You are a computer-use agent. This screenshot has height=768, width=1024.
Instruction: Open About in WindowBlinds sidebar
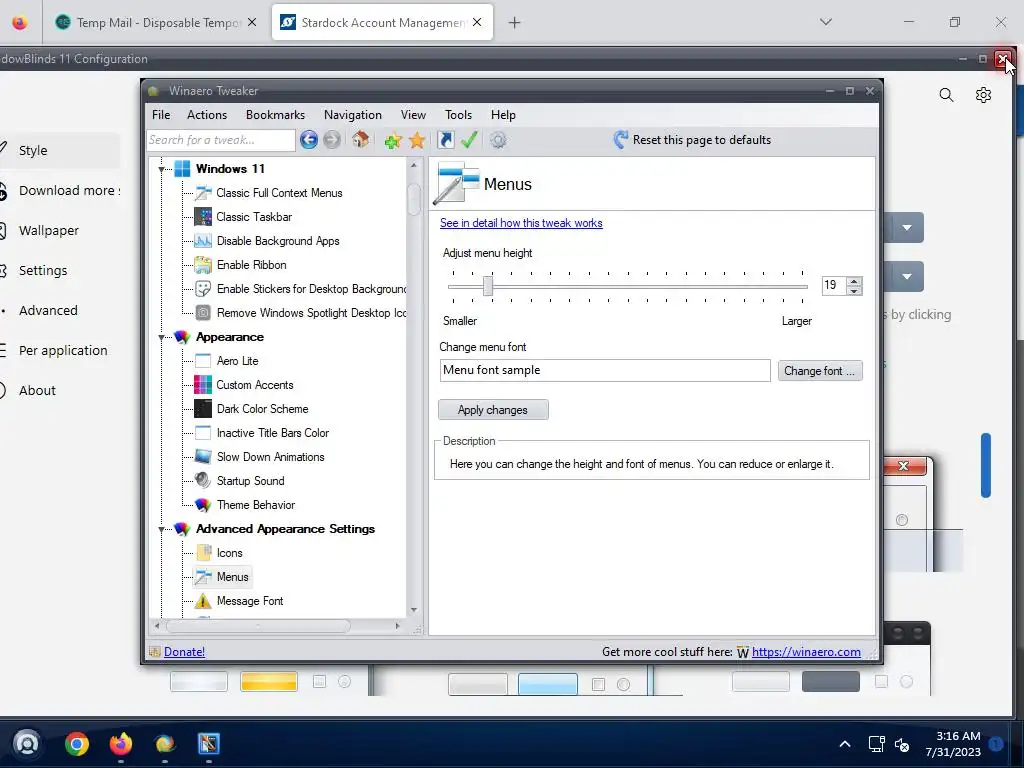click(x=37, y=391)
